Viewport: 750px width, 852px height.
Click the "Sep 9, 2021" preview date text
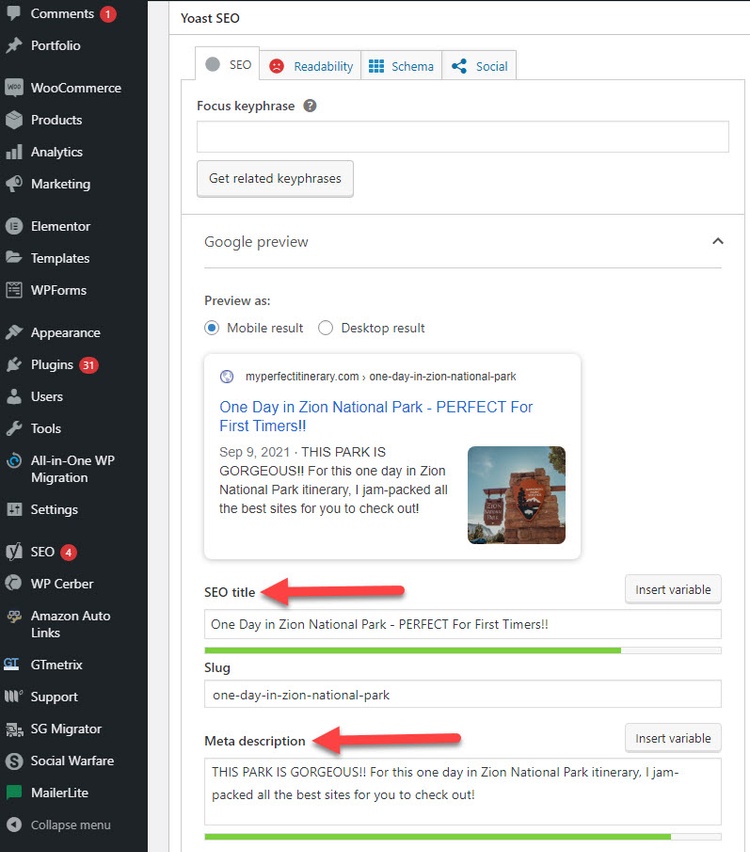click(254, 452)
